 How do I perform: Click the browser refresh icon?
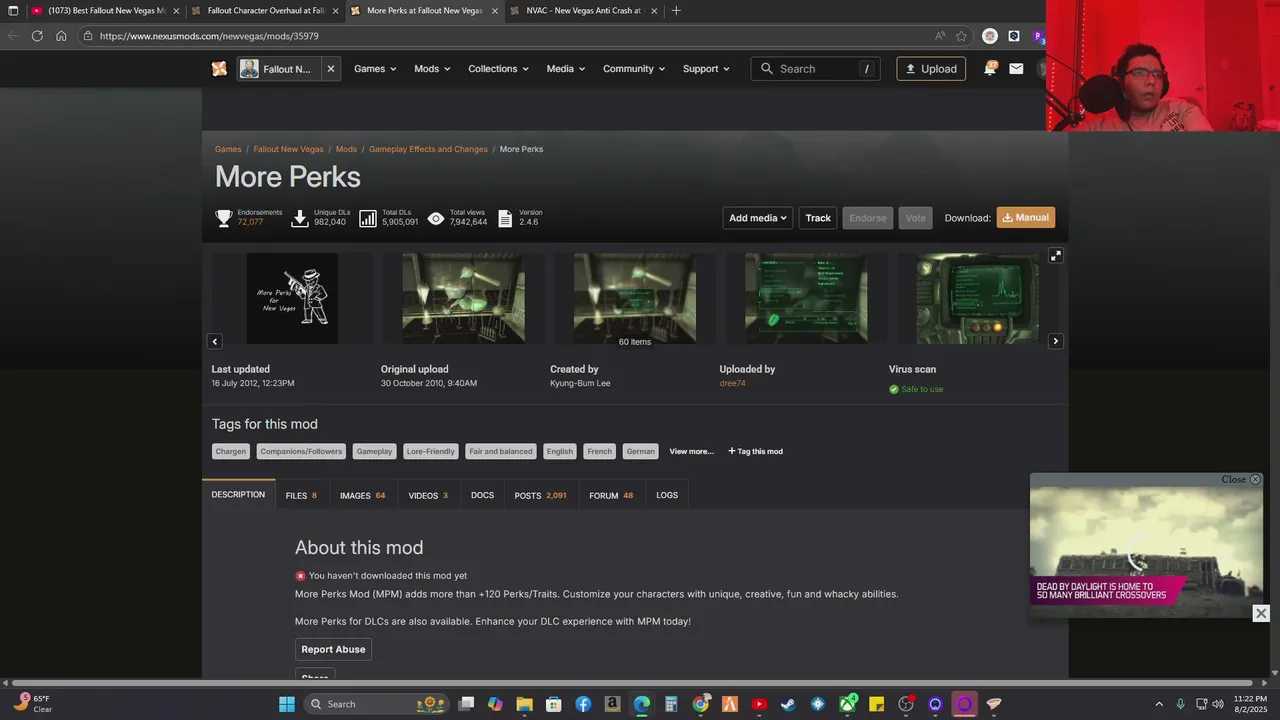(37, 36)
